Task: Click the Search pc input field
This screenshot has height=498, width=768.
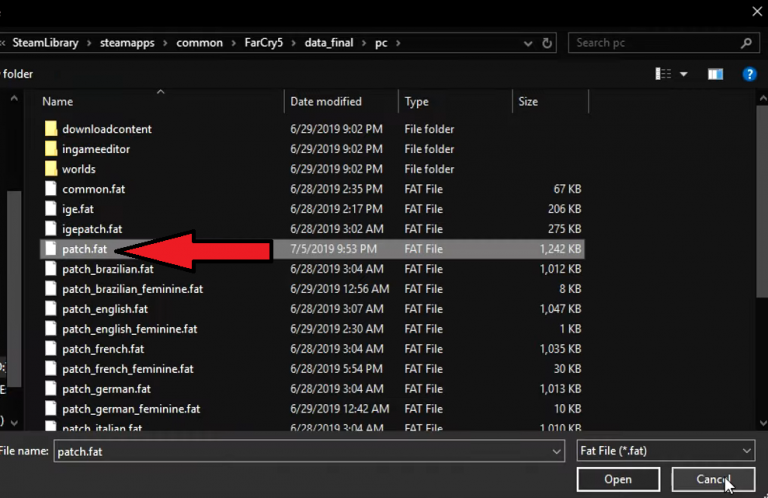Action: point(655,43)
